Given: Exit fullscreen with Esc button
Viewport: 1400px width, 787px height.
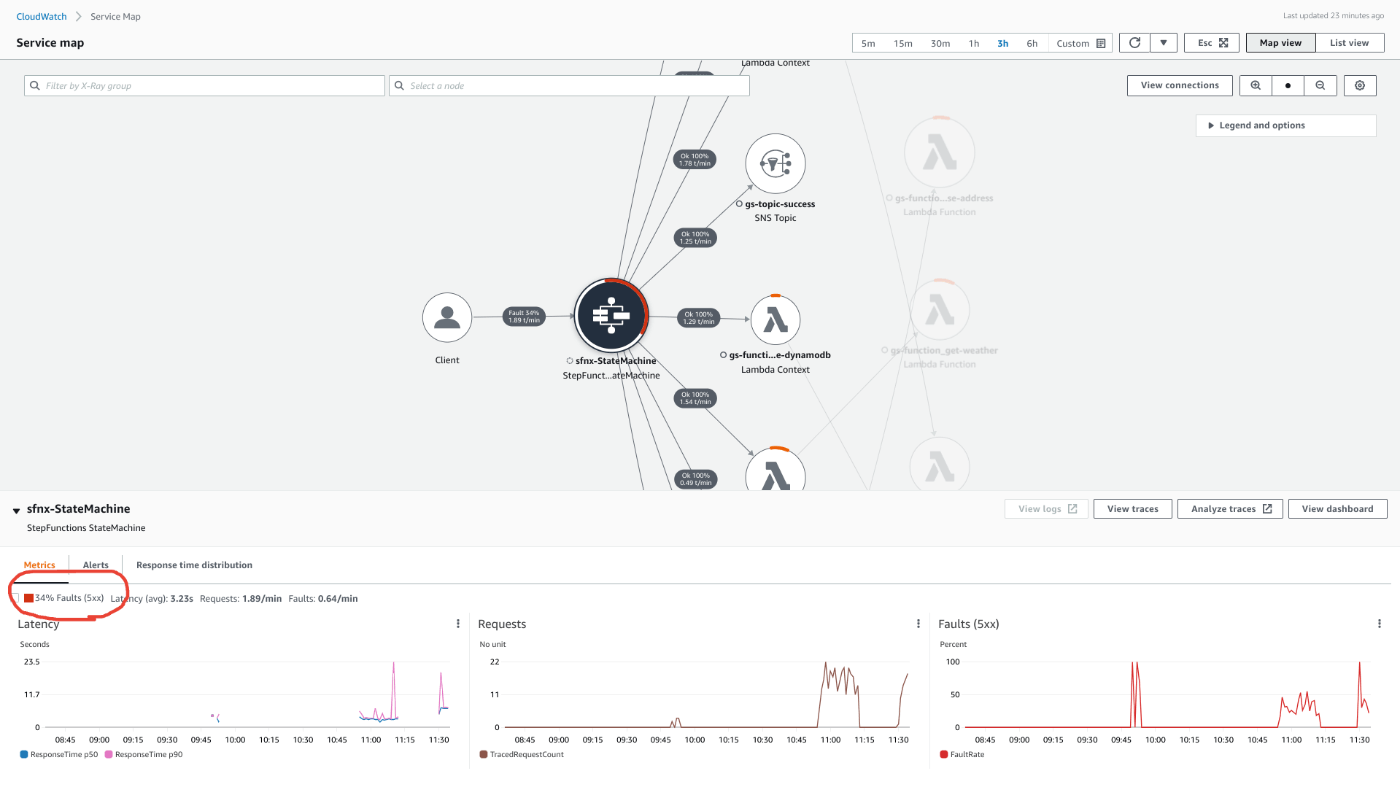Looking at the screenshot, I should click(1212, 43).
